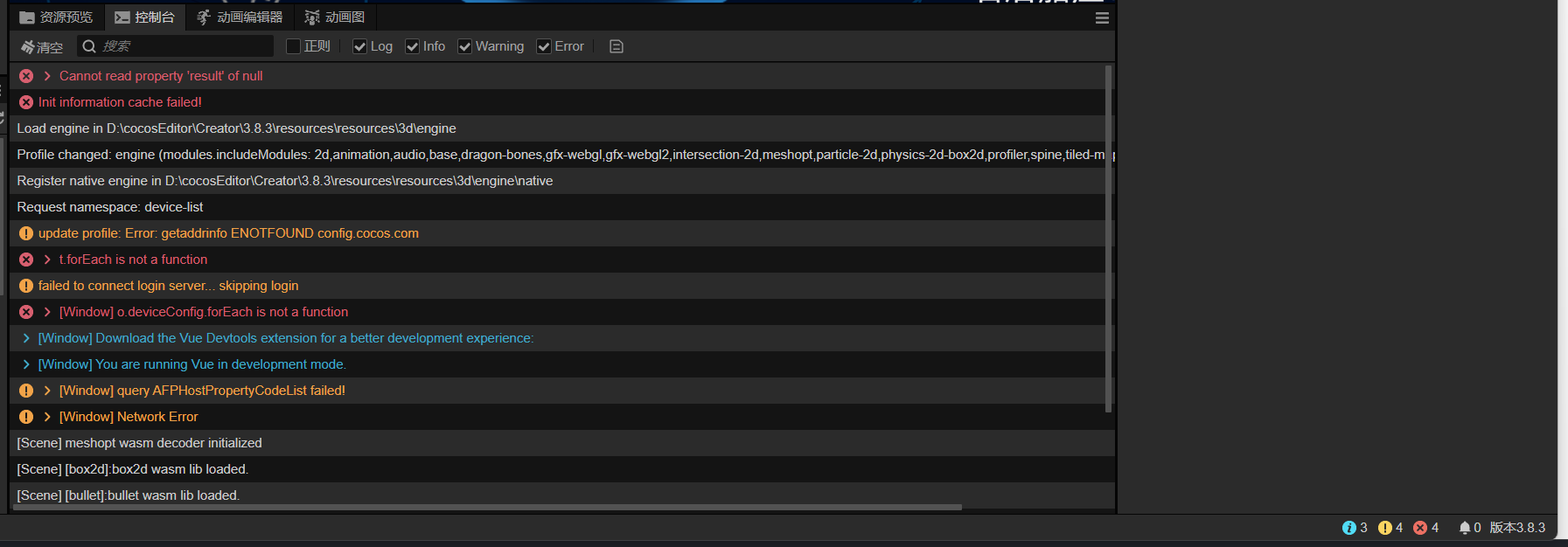This screenshot has width=1568, height=547.
Task: Expand 'Download the Vue Devtools extension' message
Action: [26, 338]
